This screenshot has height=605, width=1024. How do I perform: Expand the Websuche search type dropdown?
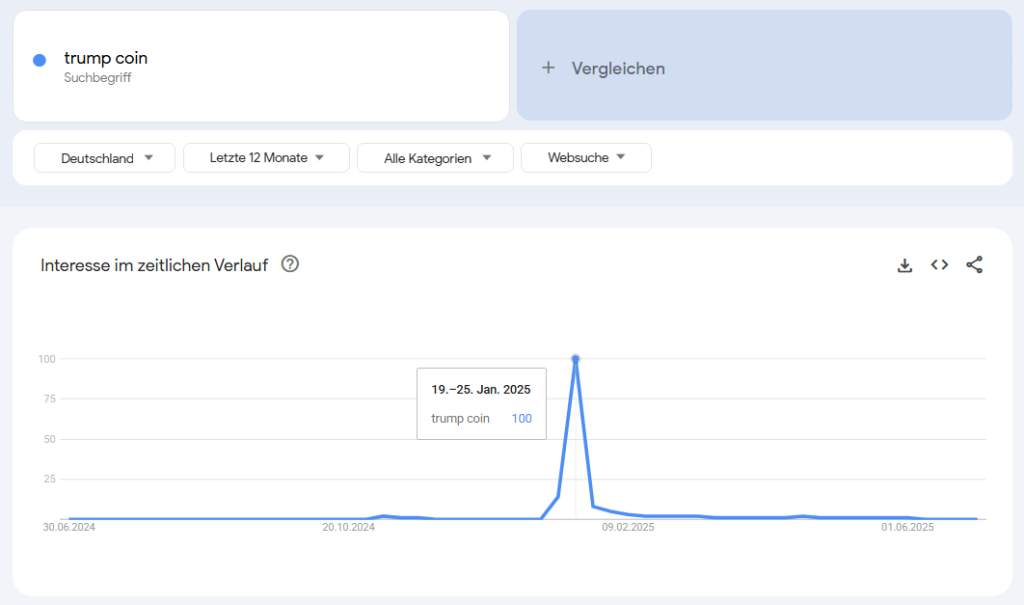[586, 158]
